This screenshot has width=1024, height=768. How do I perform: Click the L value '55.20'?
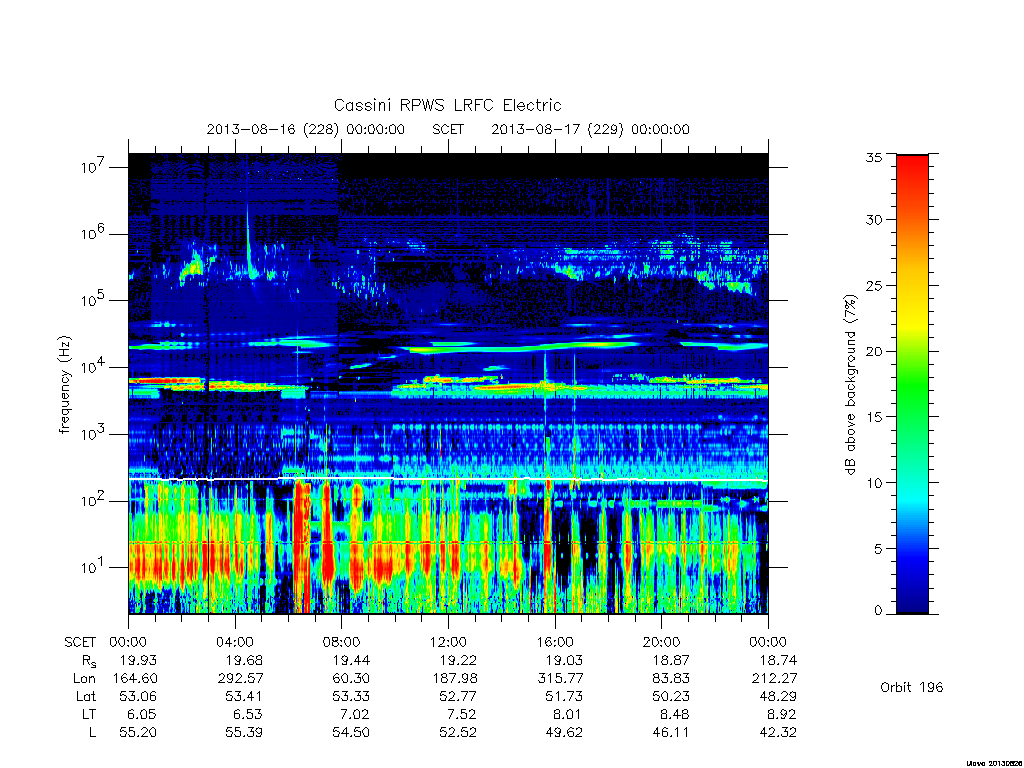pos(138,733)
